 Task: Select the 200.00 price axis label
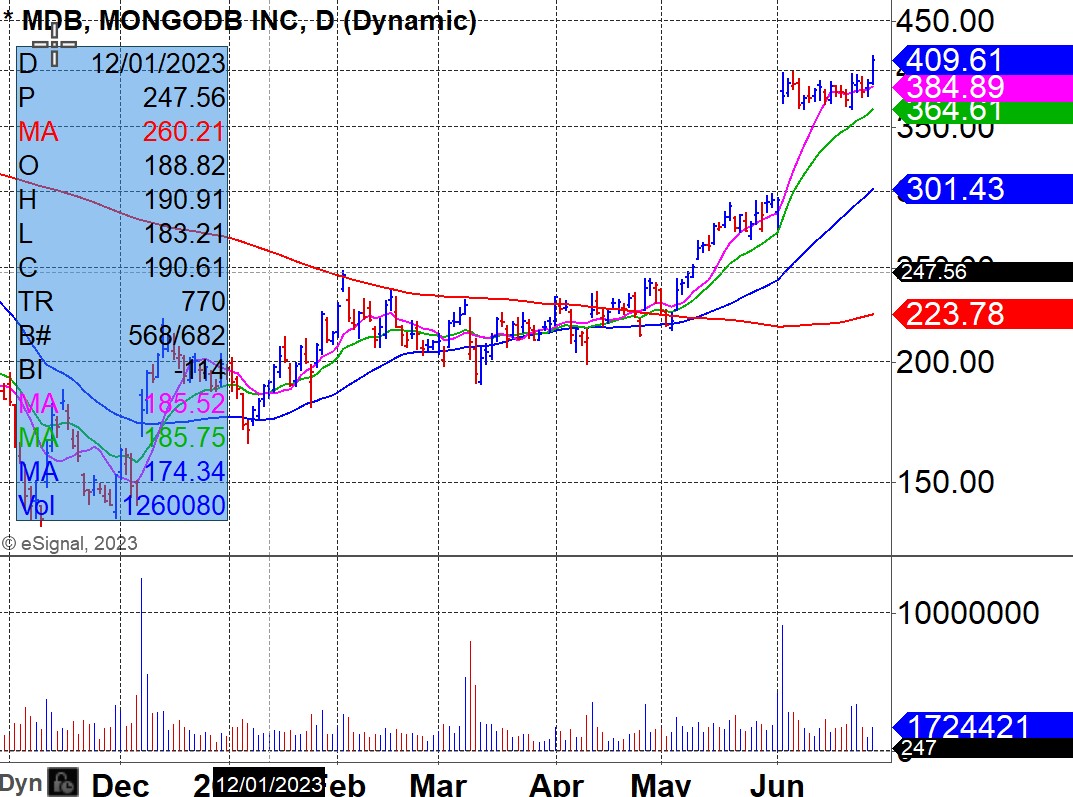point(945,362)
